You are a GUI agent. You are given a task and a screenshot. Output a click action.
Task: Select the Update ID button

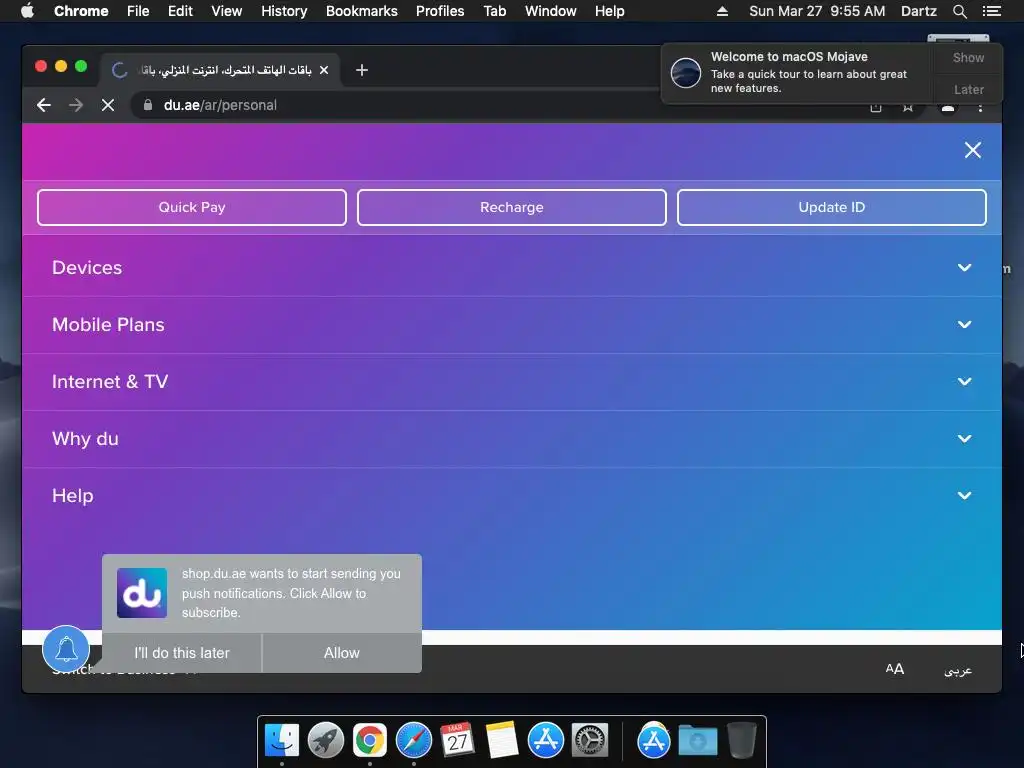[x=831, y=208]
